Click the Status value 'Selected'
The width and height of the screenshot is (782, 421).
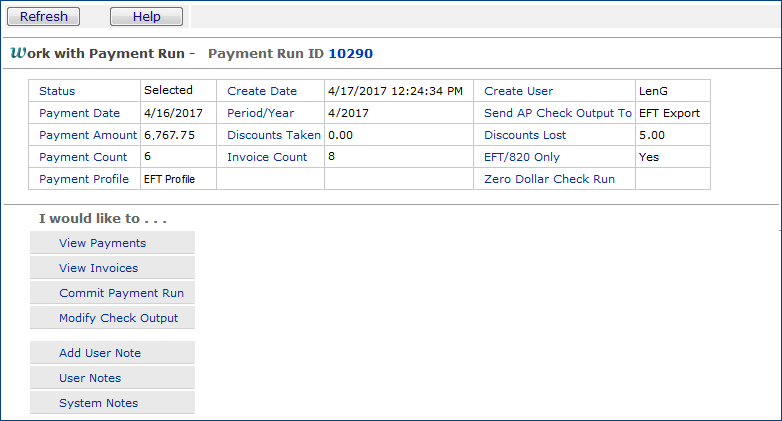tap(168, 91)
